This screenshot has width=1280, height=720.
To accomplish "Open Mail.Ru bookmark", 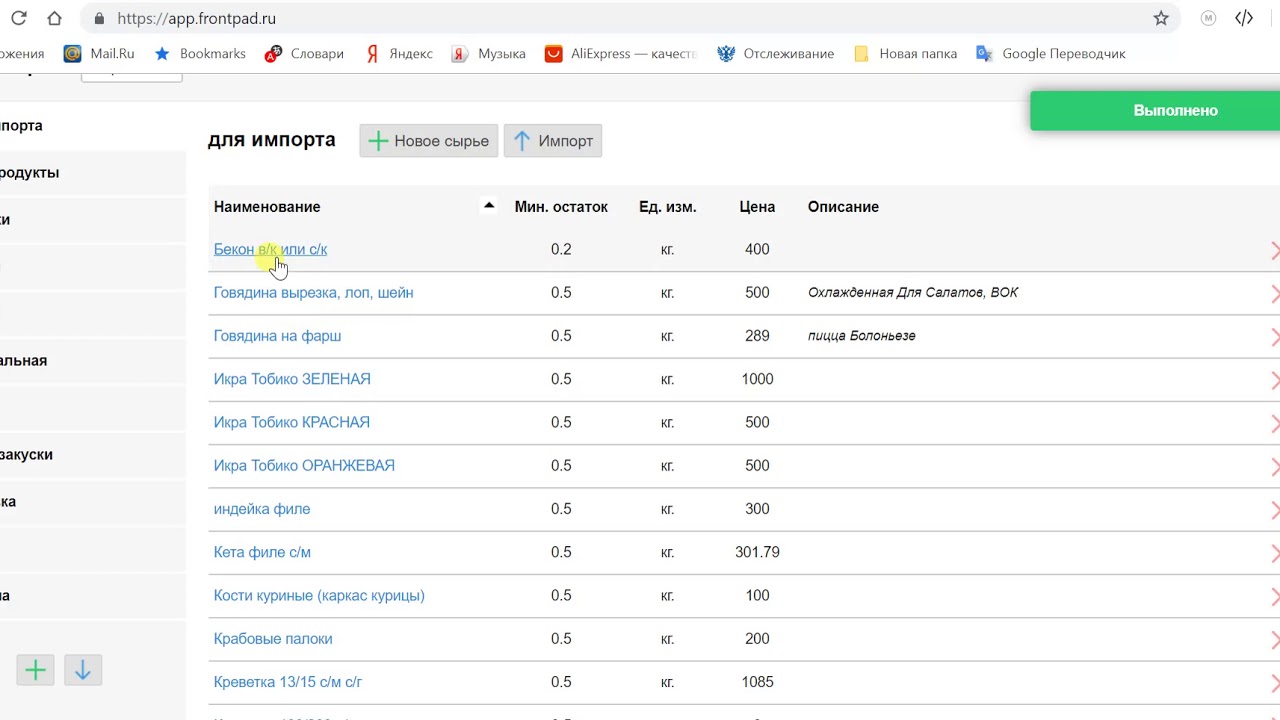I will point(99,54).
